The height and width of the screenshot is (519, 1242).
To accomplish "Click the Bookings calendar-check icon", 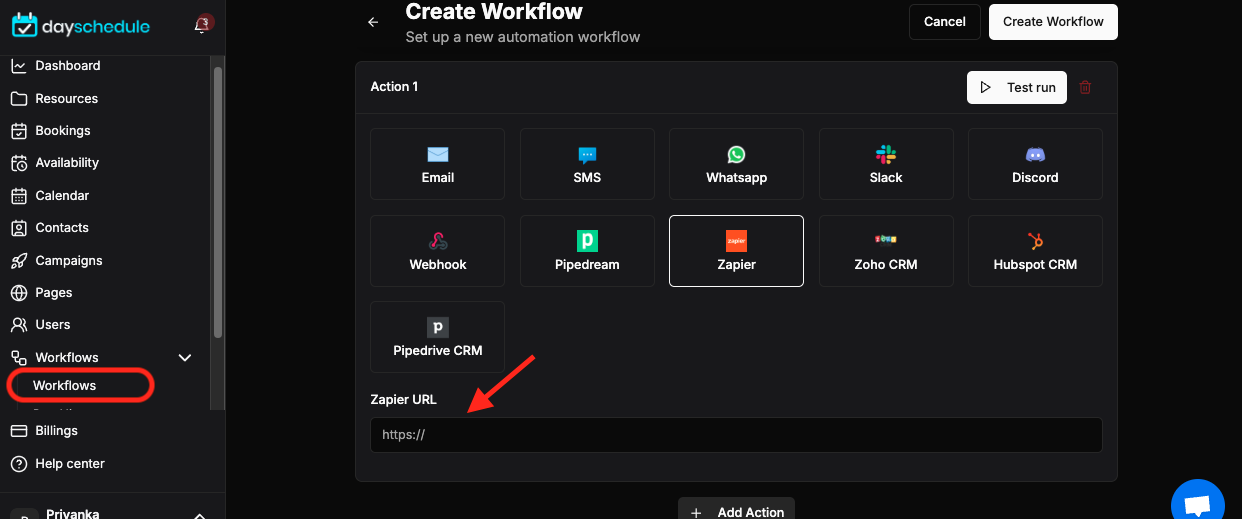I will 18,131.
